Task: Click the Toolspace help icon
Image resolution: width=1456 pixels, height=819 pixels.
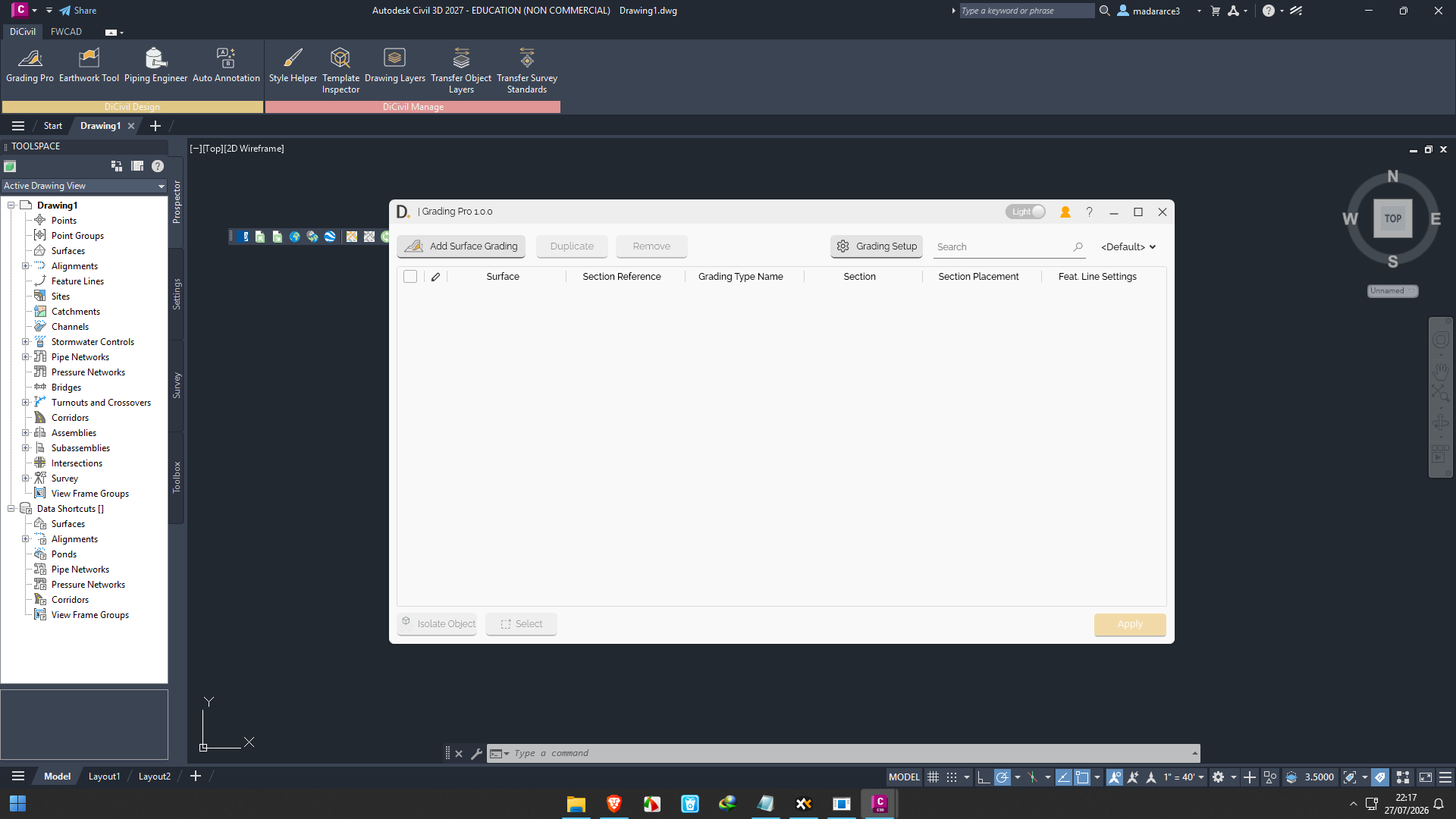Action: 158,166
